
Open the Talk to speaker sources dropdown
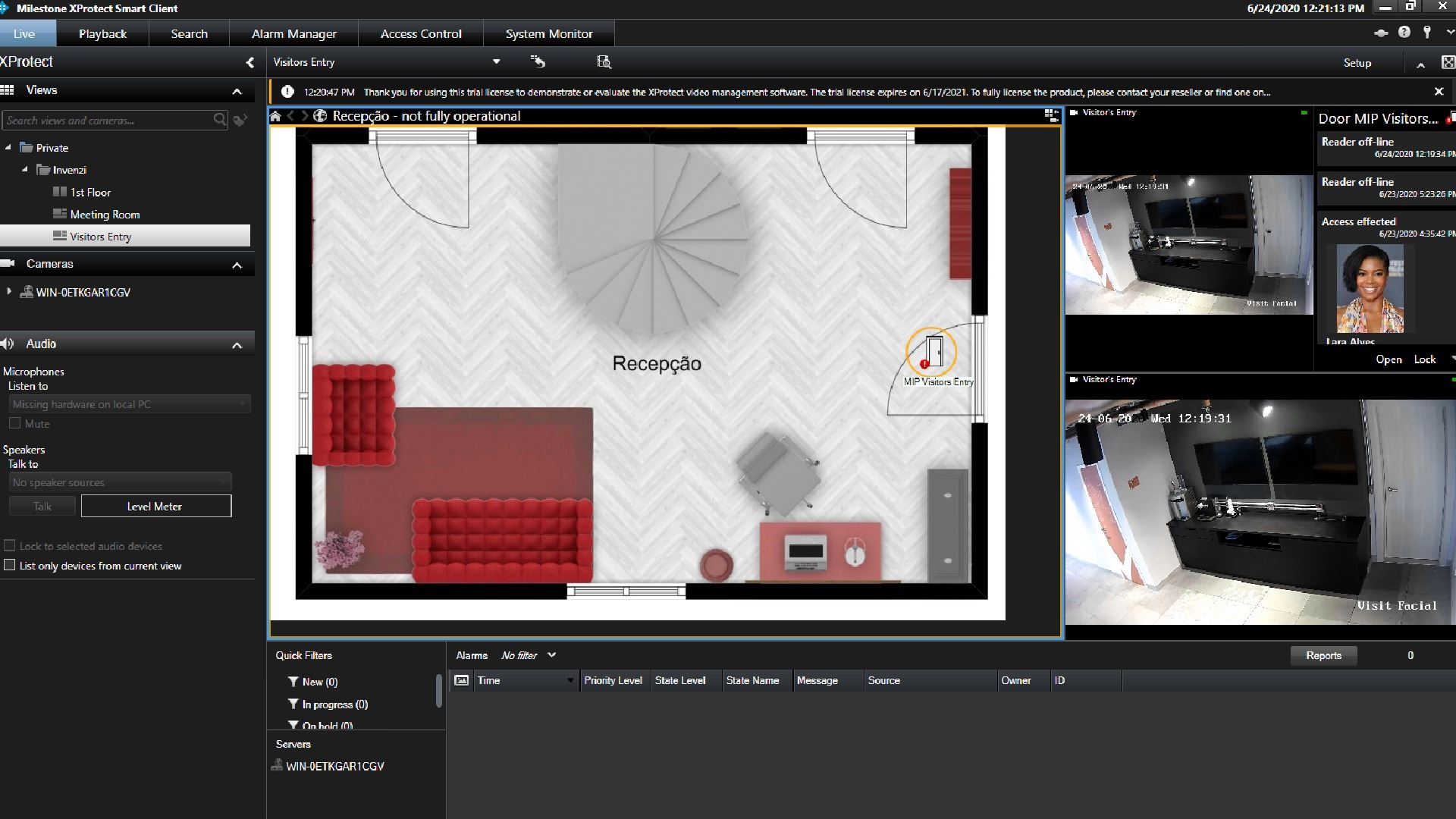click(120, 482)
